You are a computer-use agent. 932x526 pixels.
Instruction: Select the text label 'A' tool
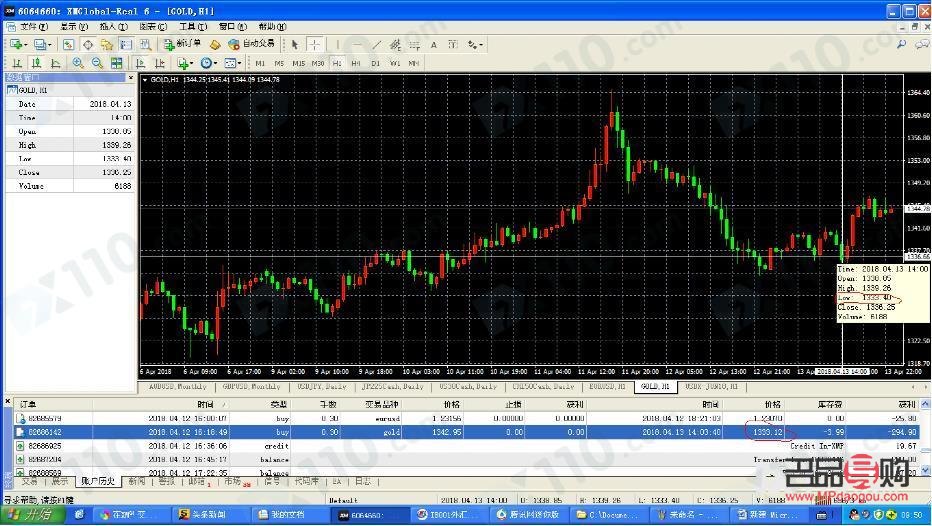[434, 44]
